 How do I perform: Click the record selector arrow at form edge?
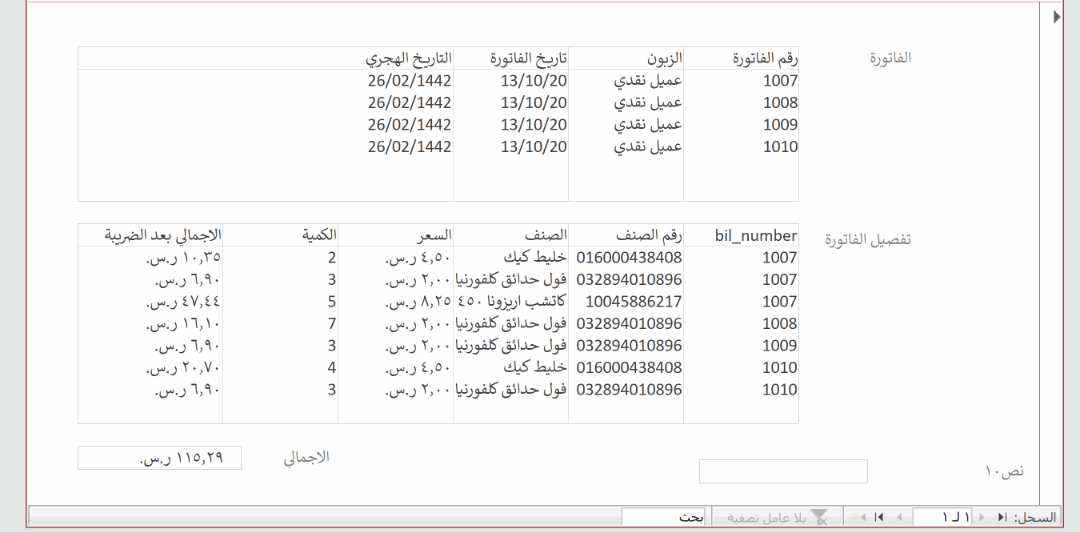(1058, 18)
